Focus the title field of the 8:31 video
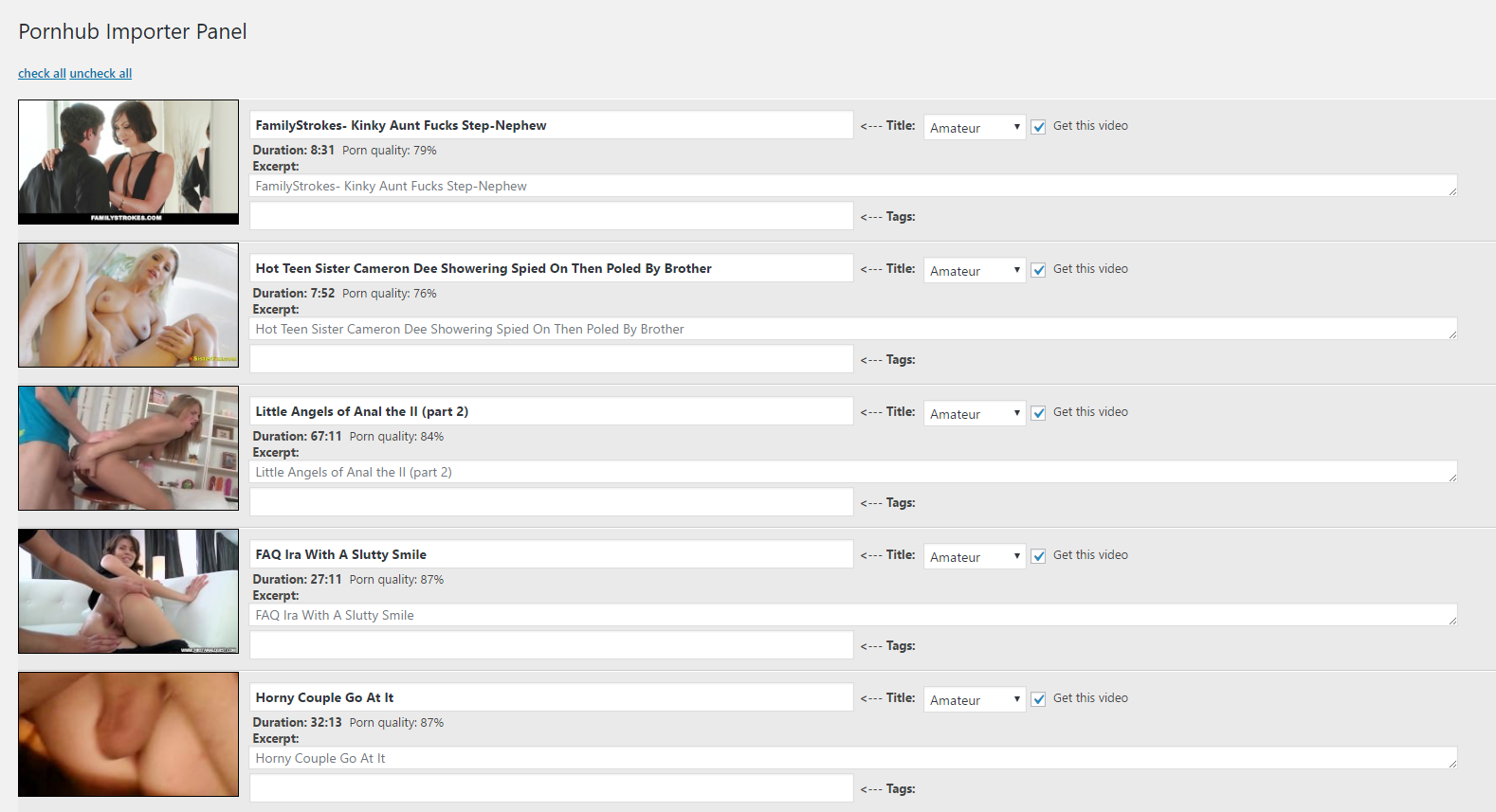The height and width of the screenshot is (812, 1496). point(551,125)
